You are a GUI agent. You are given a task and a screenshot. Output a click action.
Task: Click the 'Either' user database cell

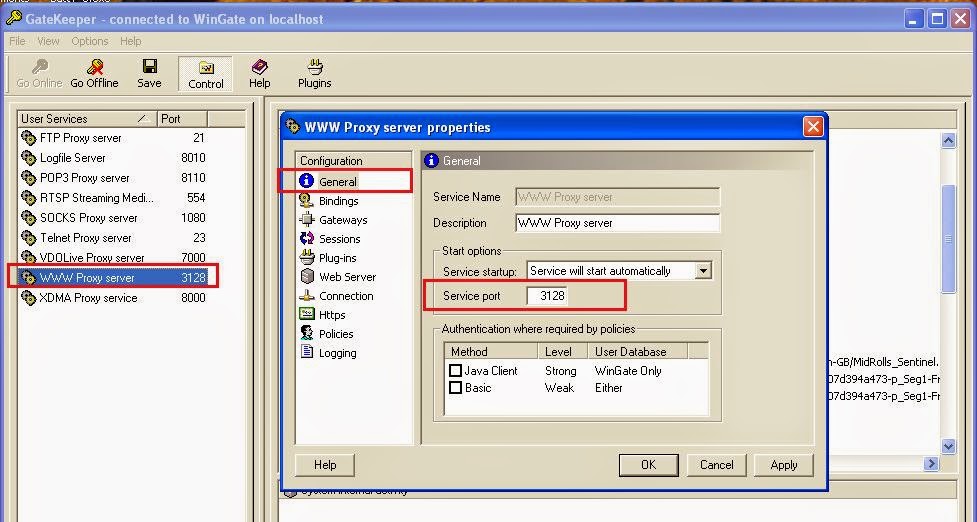608,387
